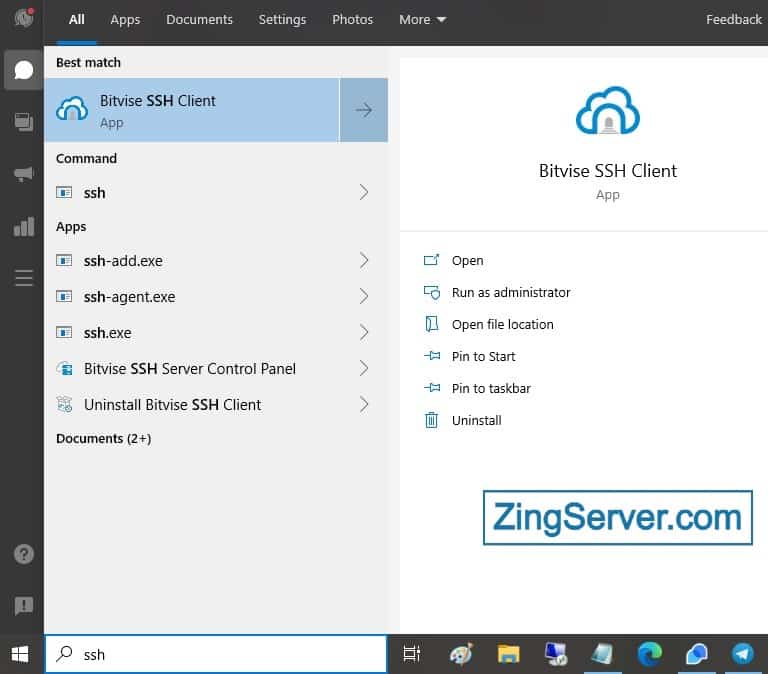Click Uninstall Bitvise SSH Client icon
The width and height of the screenshot is (768, 674).
click(x=64, y=404)
